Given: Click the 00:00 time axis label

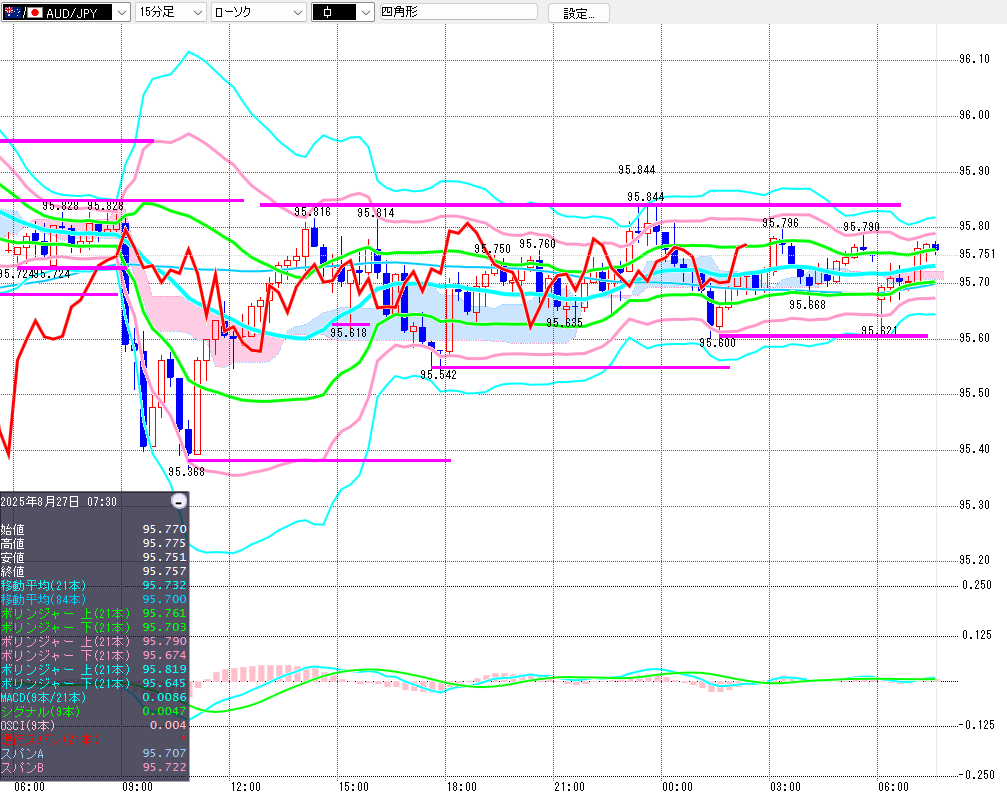Looking at the screenshot, I should [677, 787].
